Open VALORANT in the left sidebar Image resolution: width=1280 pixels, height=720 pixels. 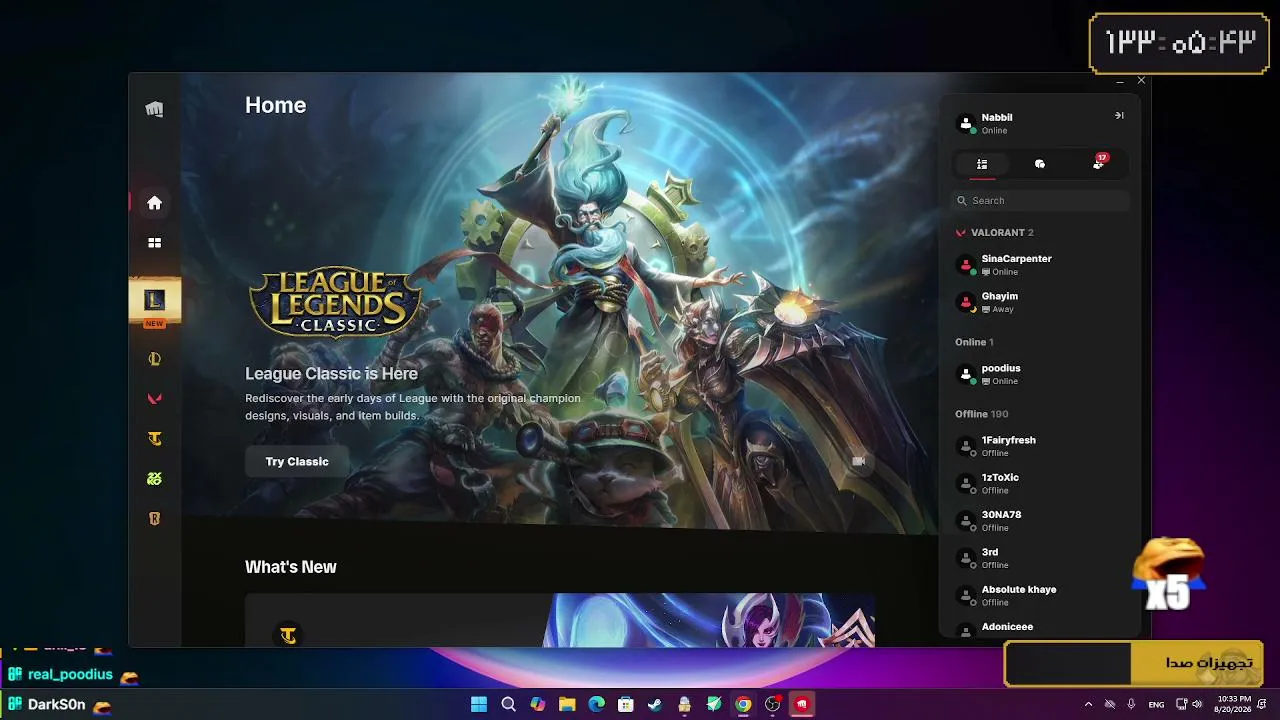(154, 399)
